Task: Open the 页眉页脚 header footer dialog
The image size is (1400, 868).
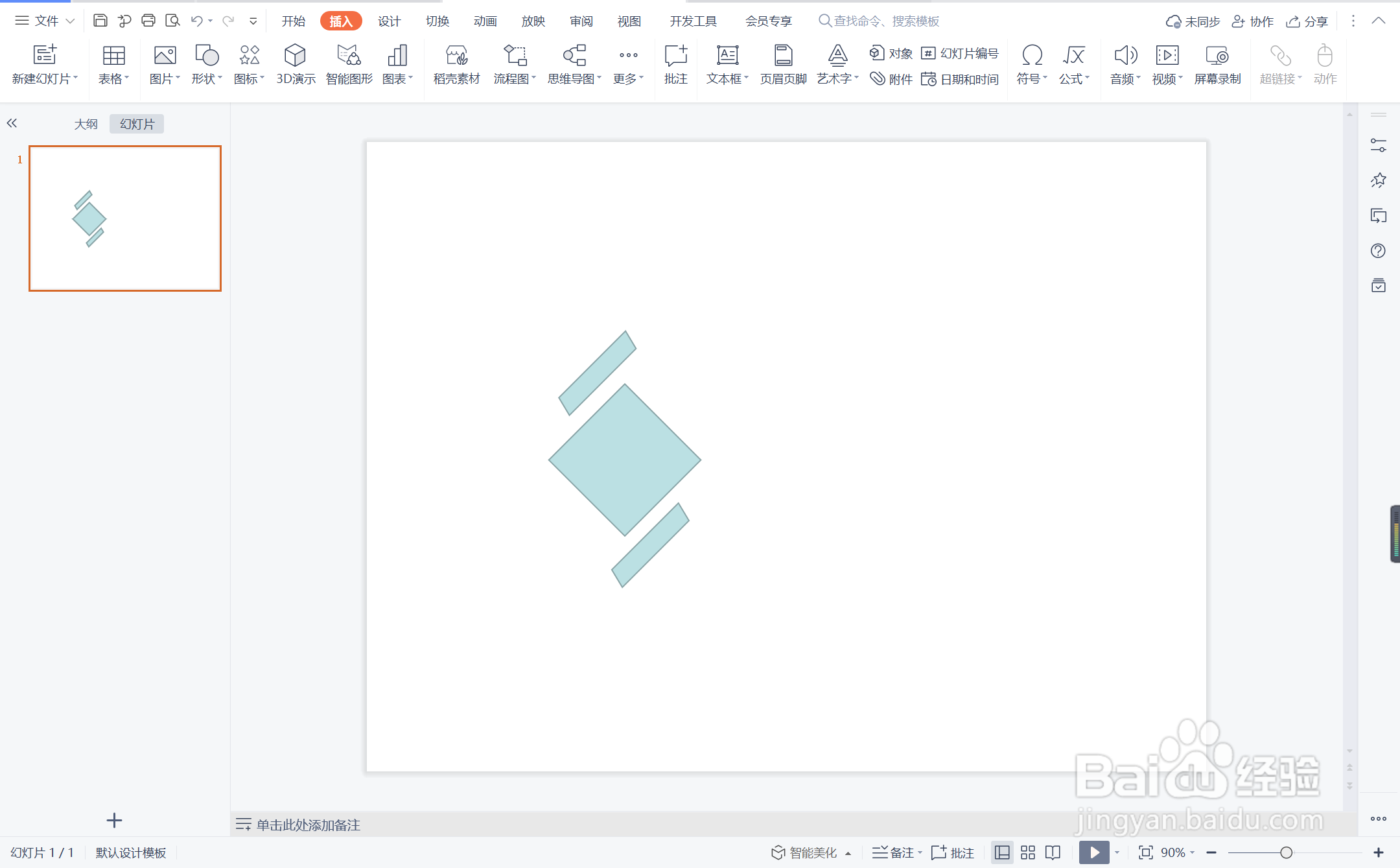Action: 783,64
